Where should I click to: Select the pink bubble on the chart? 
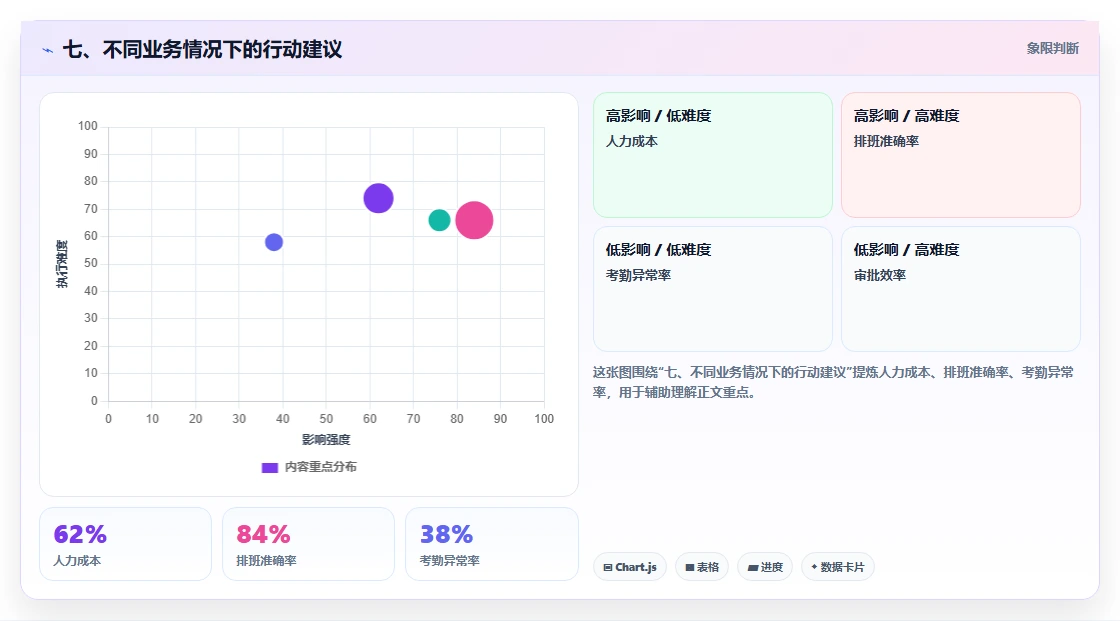tap(474, 220)
